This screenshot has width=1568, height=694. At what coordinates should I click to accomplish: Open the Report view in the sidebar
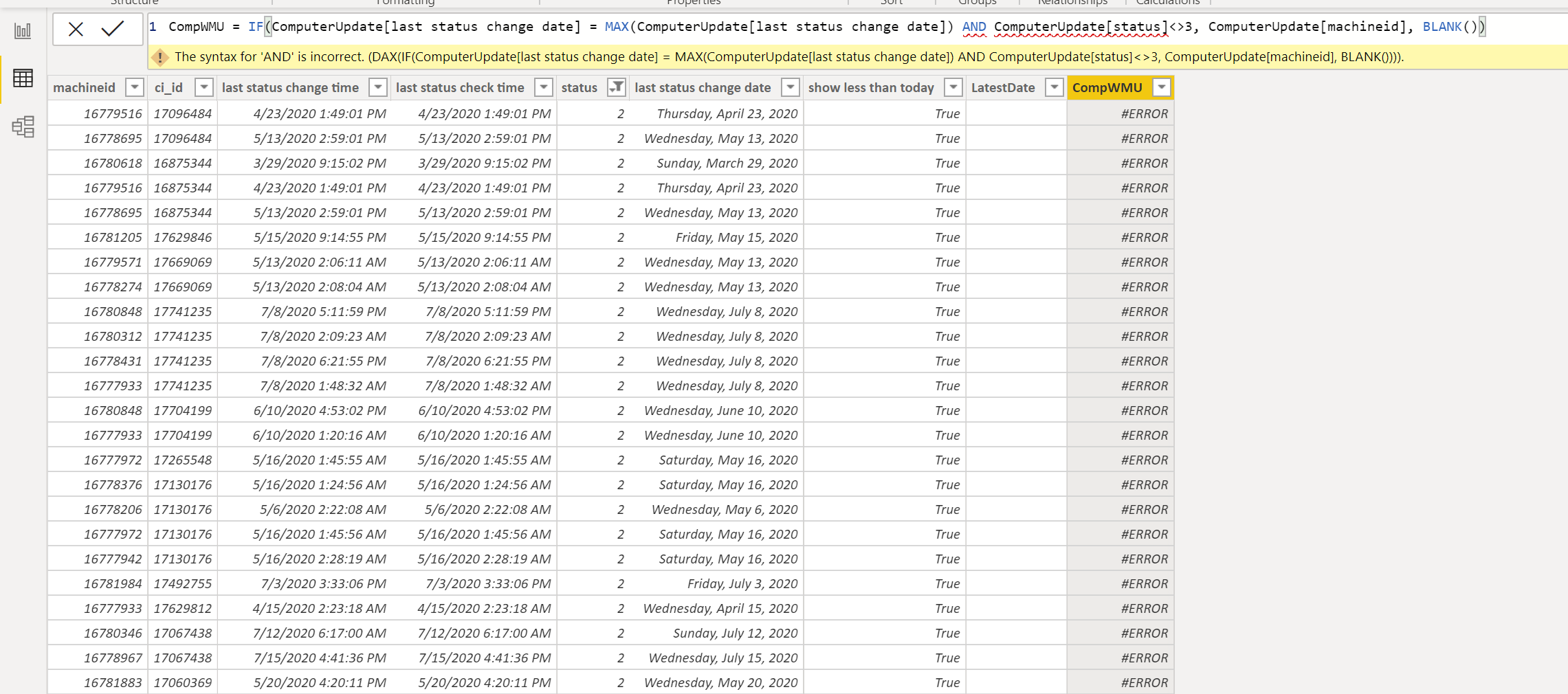click(x=23, y=30)
